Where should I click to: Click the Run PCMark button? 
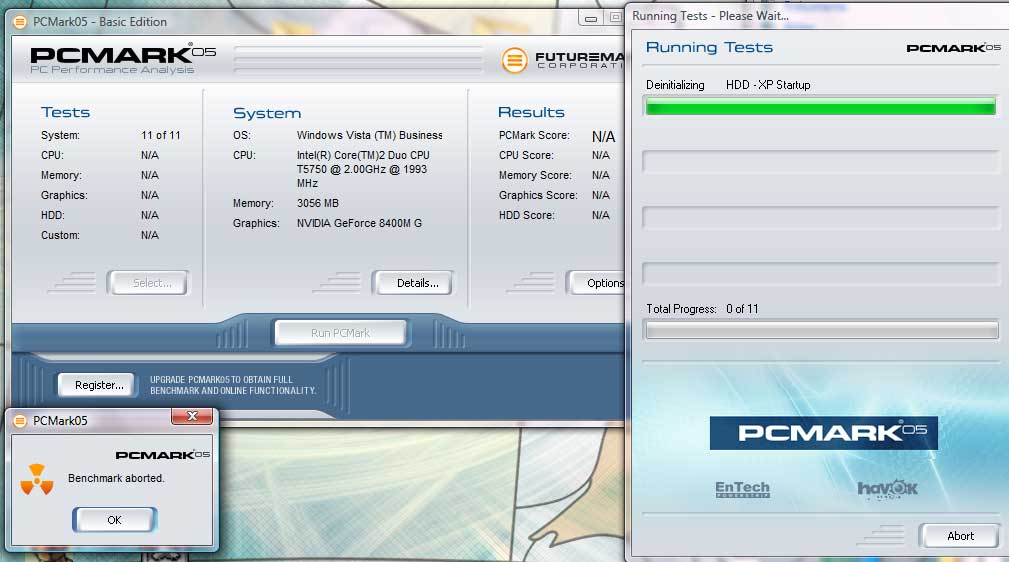(340, 333)
